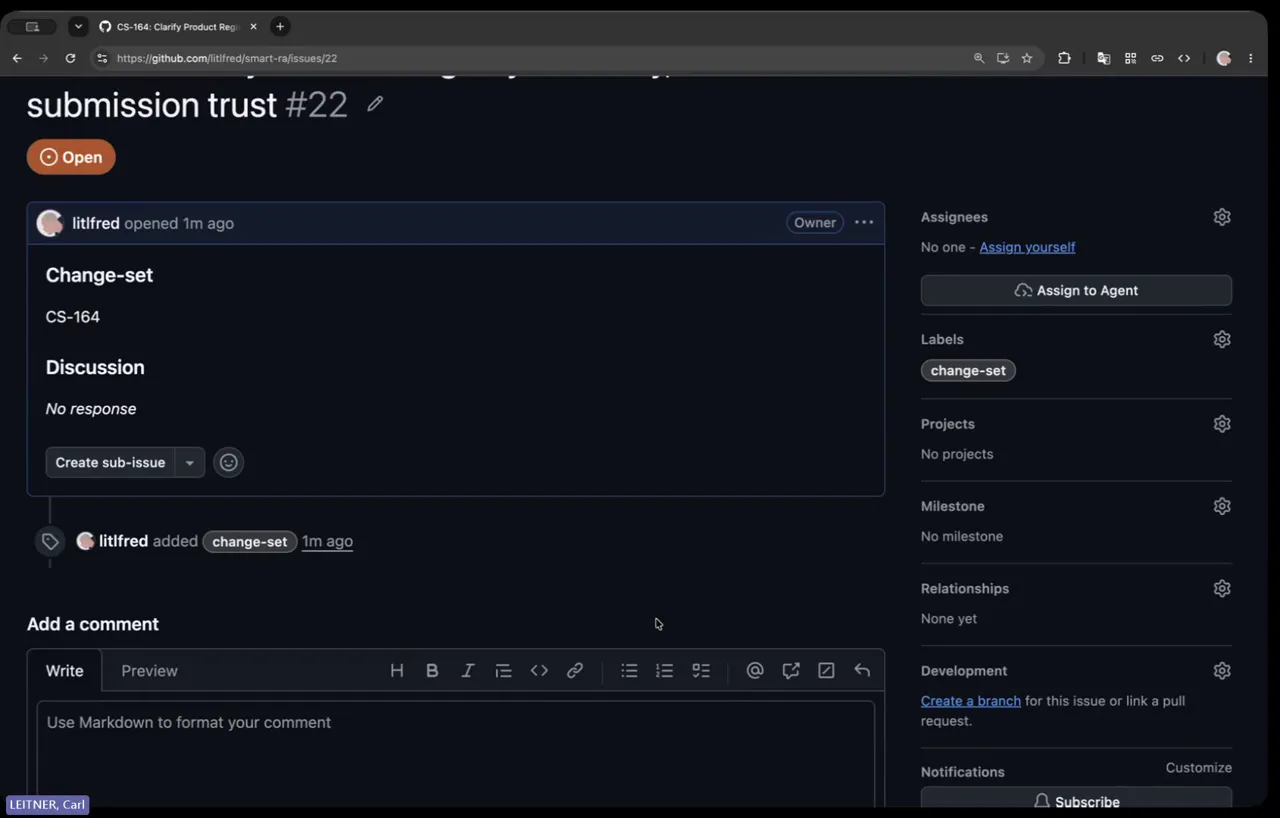
Task: Click the litlfred name in the timeline event
Action: [123, 541]
